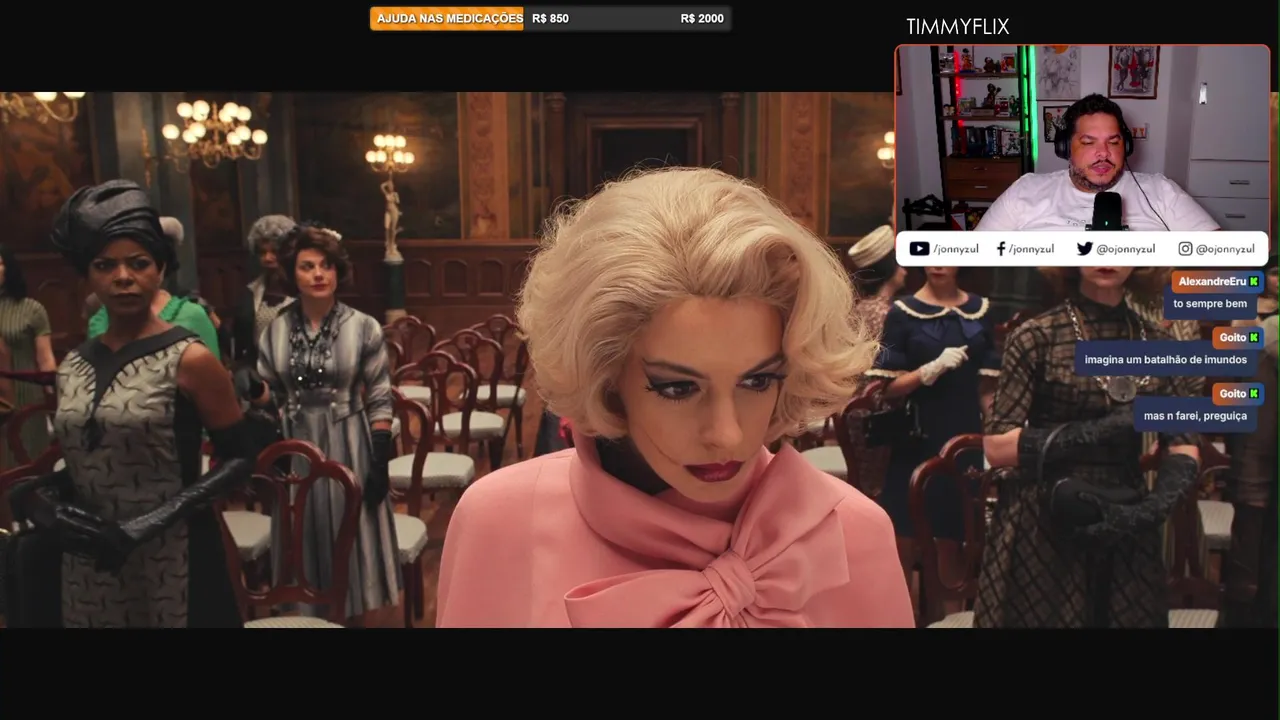Screen dimensions: 1280x720
Task: Click the AJUDA NAS MEDICAÇÕES donation label
Action: tap(450, 18)
